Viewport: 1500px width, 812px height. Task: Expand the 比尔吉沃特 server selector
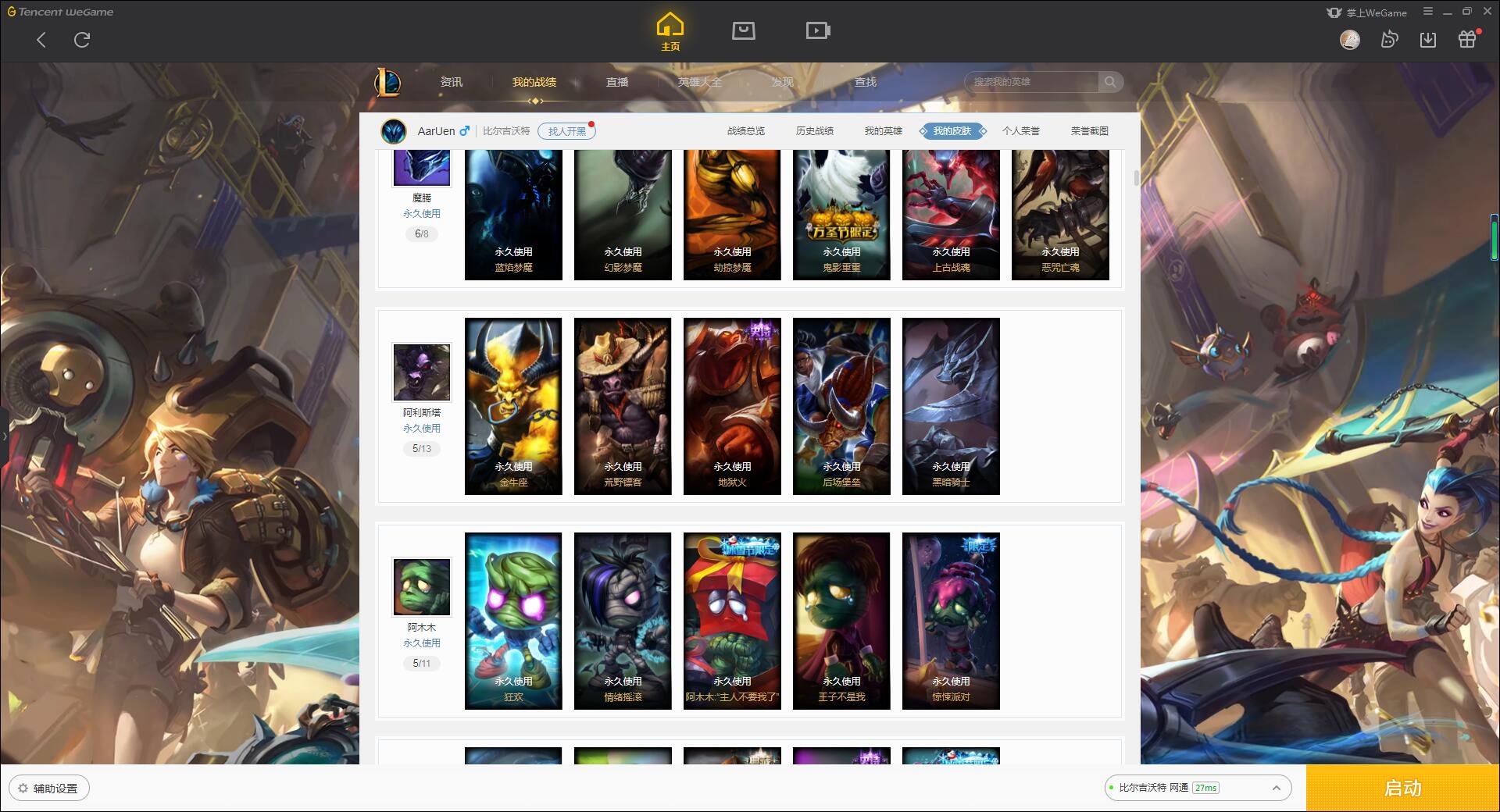coord(1198,788)
